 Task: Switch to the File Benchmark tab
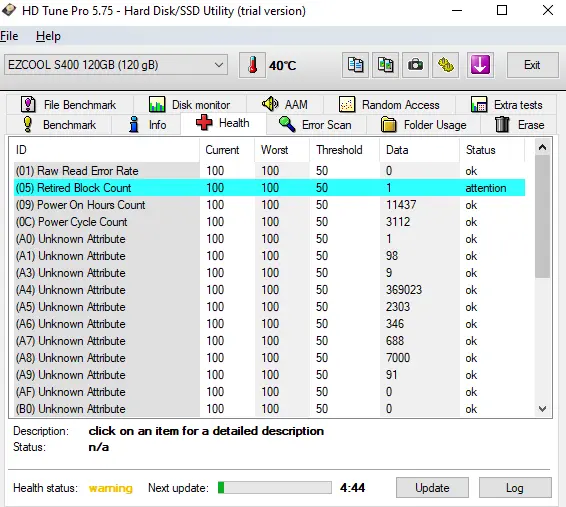[70, 105]
